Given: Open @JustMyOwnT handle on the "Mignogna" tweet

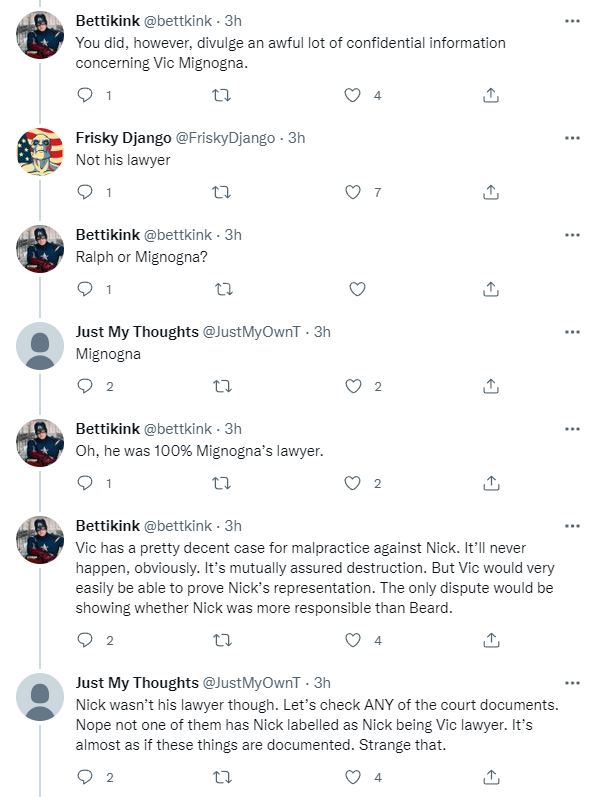Looking at the screenshot, I should [252, 332].
